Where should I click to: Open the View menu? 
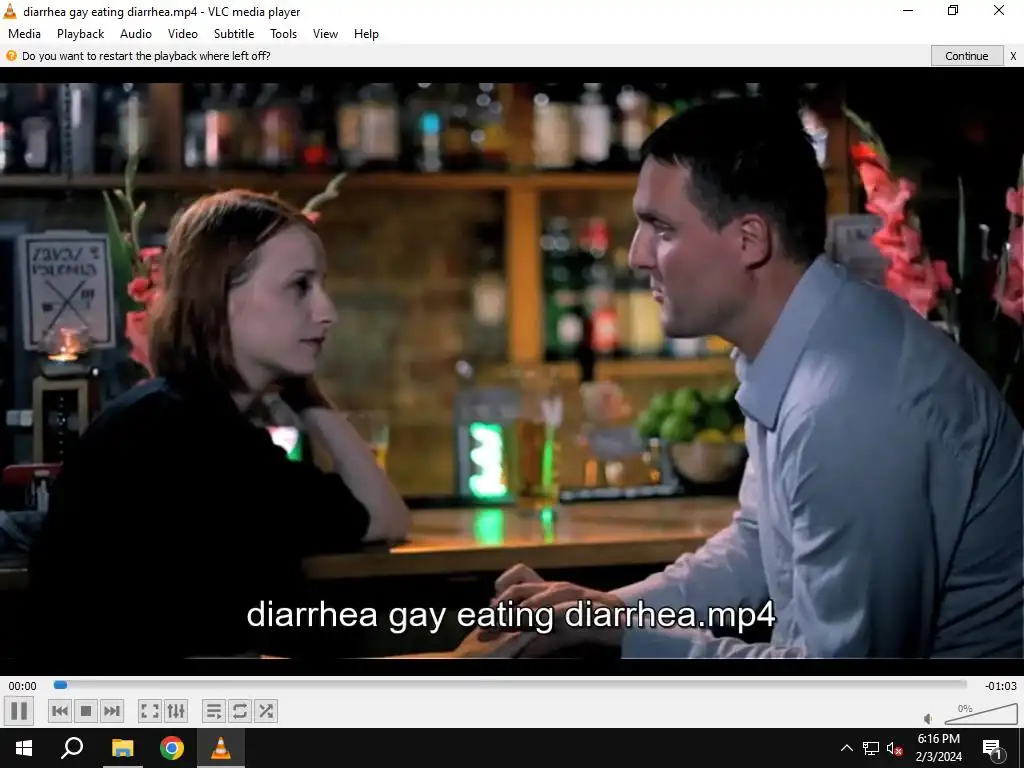click(x=325, y=34)
